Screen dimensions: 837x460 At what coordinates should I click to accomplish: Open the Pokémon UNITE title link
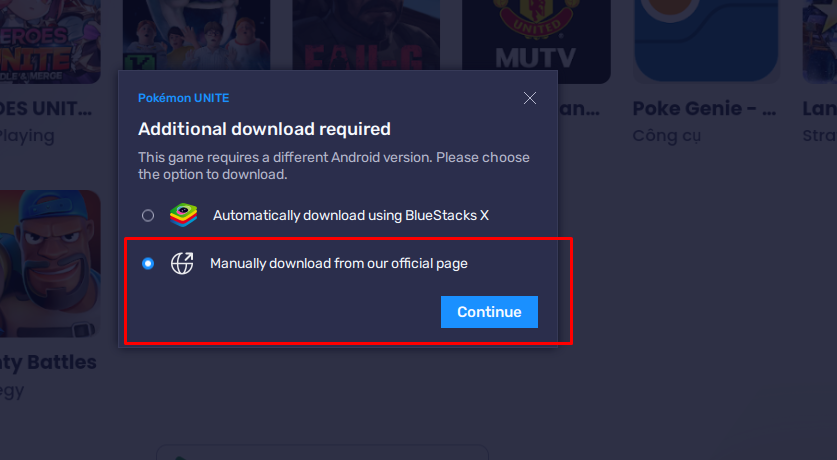click(184, 98)
